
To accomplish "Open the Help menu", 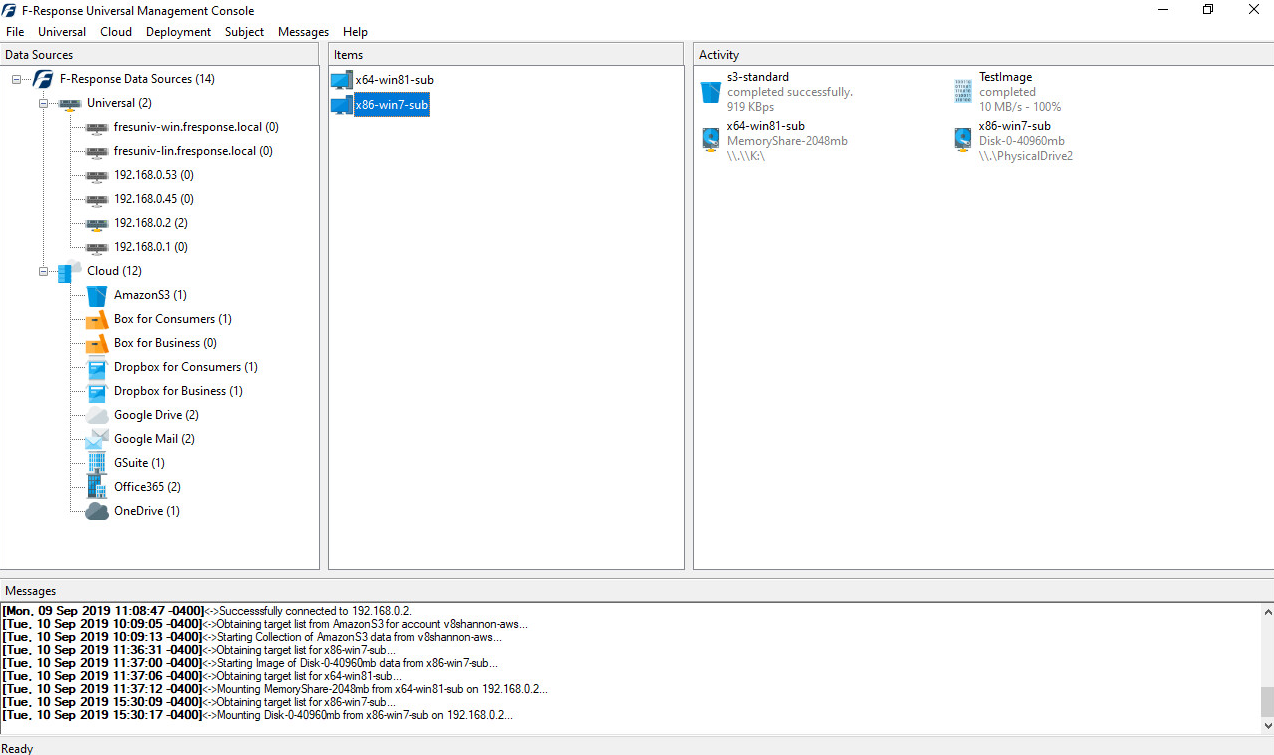I will point(355,32).
